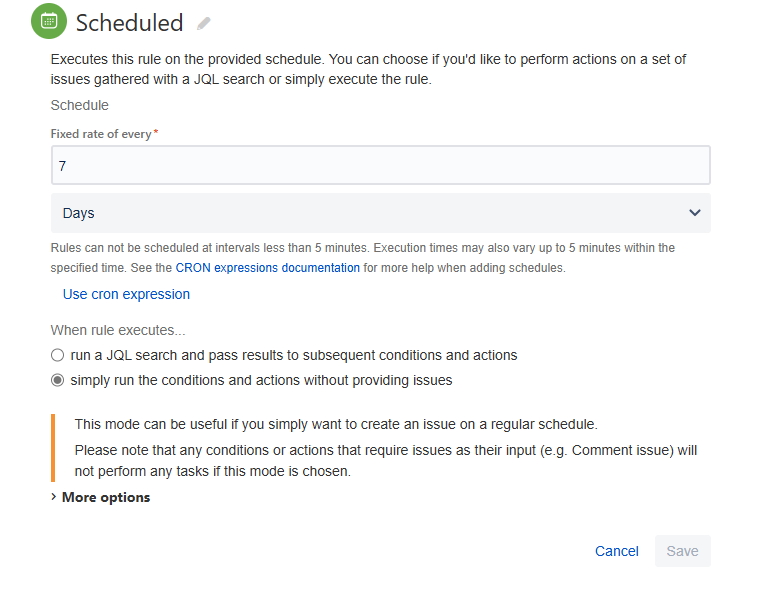Click the chevron arrow in Days selector
760x603 pixels.
(695, 213)
